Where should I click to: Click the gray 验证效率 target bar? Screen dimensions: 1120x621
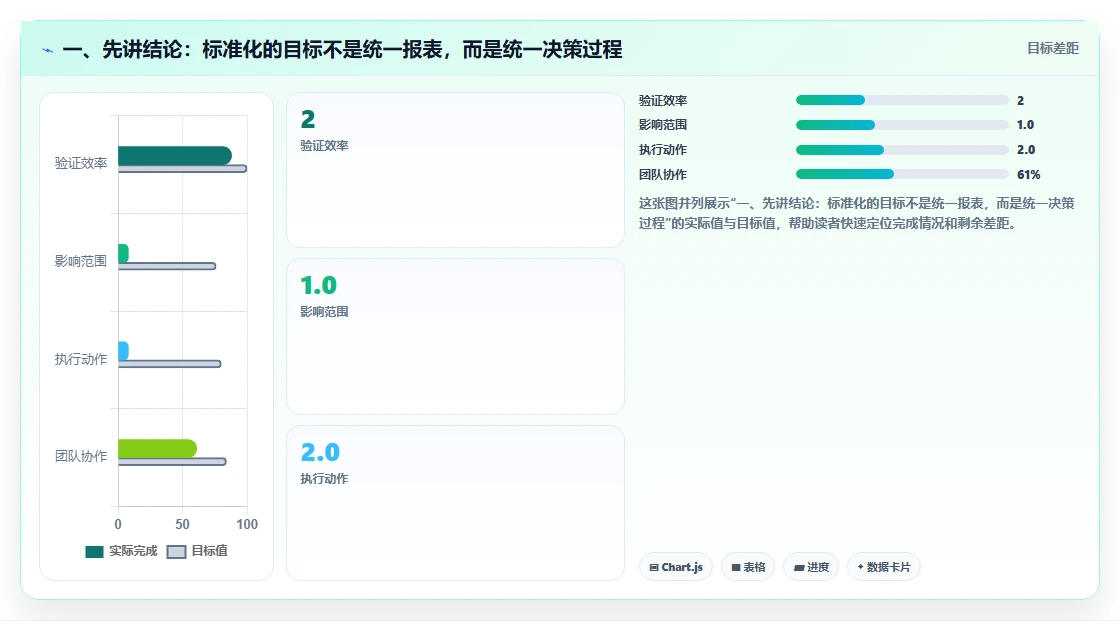tap(182, 169)
